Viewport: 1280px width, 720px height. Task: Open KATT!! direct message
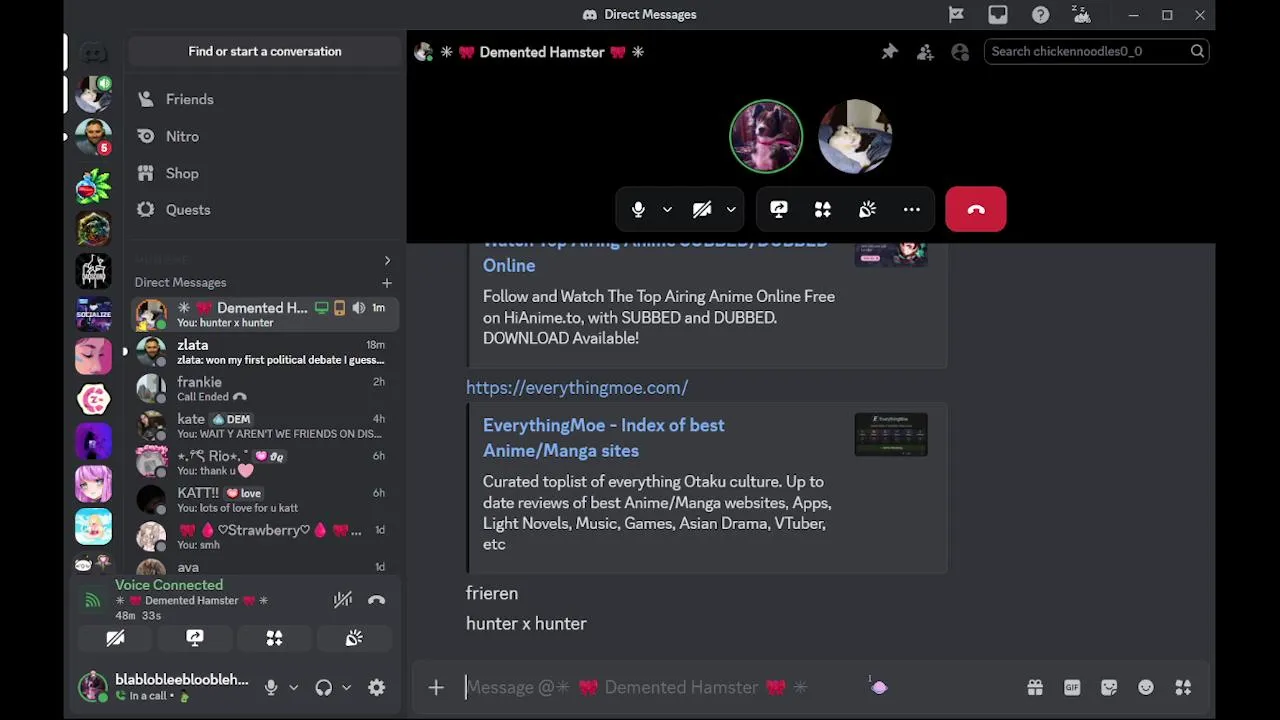[265, 500]
